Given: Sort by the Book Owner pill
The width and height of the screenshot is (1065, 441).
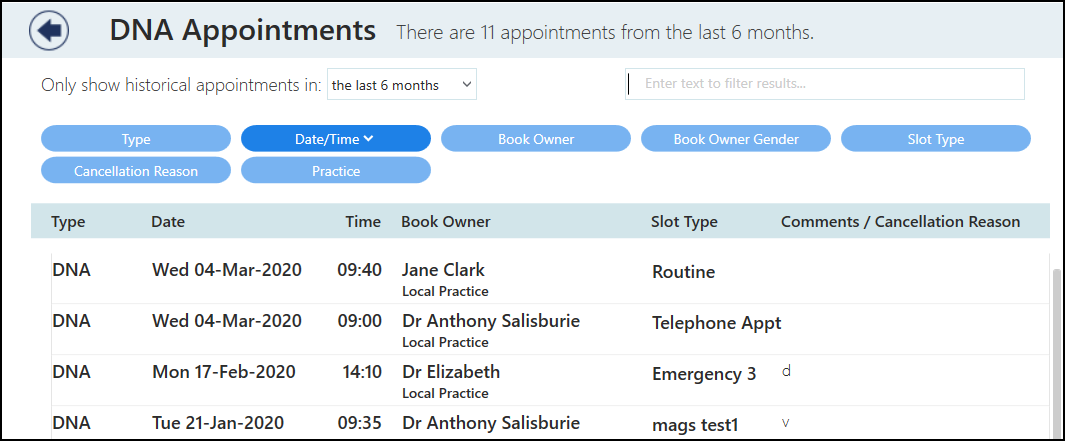Looking at the screenshot, I should coord(536,139).
